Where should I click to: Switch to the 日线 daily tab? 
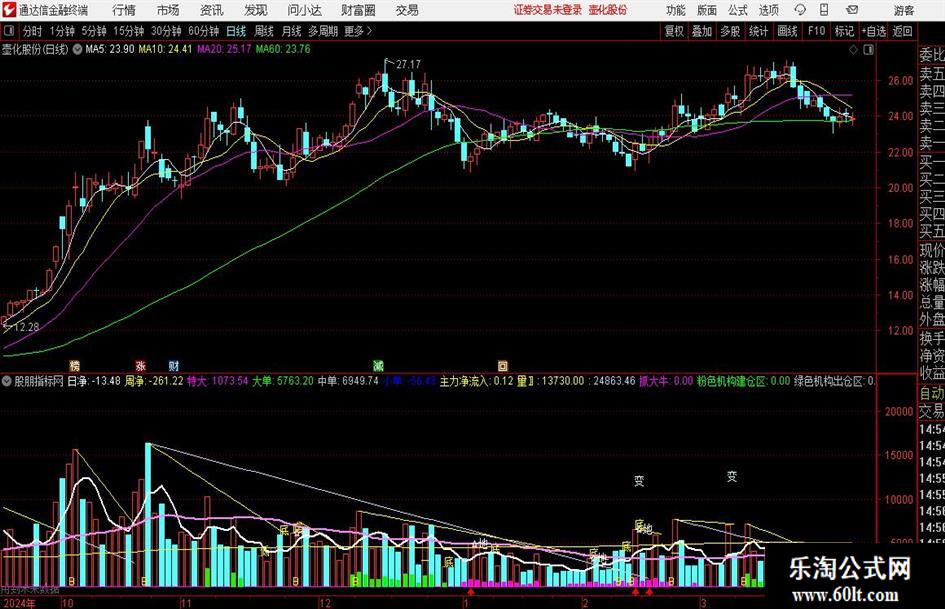tap(236, 31)
